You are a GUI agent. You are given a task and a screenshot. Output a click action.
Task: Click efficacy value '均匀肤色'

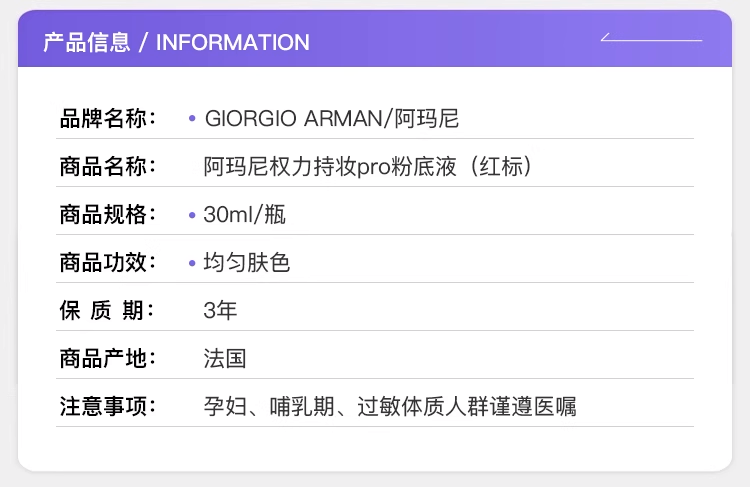tap(247, 263)
